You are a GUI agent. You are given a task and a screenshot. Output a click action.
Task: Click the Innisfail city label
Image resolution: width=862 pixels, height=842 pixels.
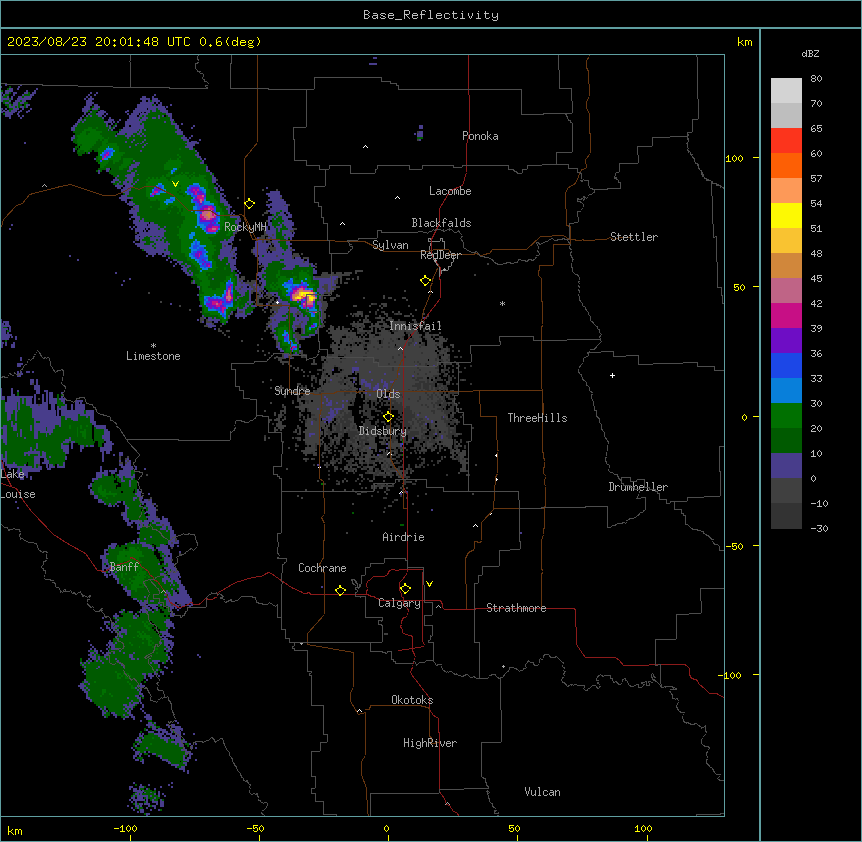(x=415, y=326)
